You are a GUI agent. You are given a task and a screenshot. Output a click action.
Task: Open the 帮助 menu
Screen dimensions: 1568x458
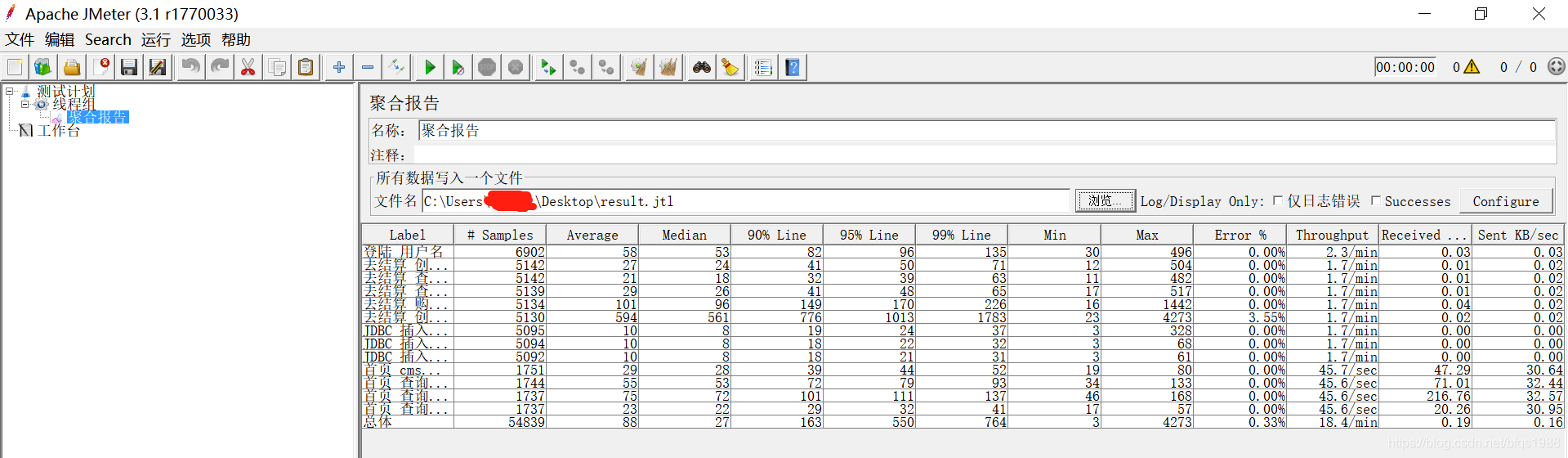coord(236,39)
